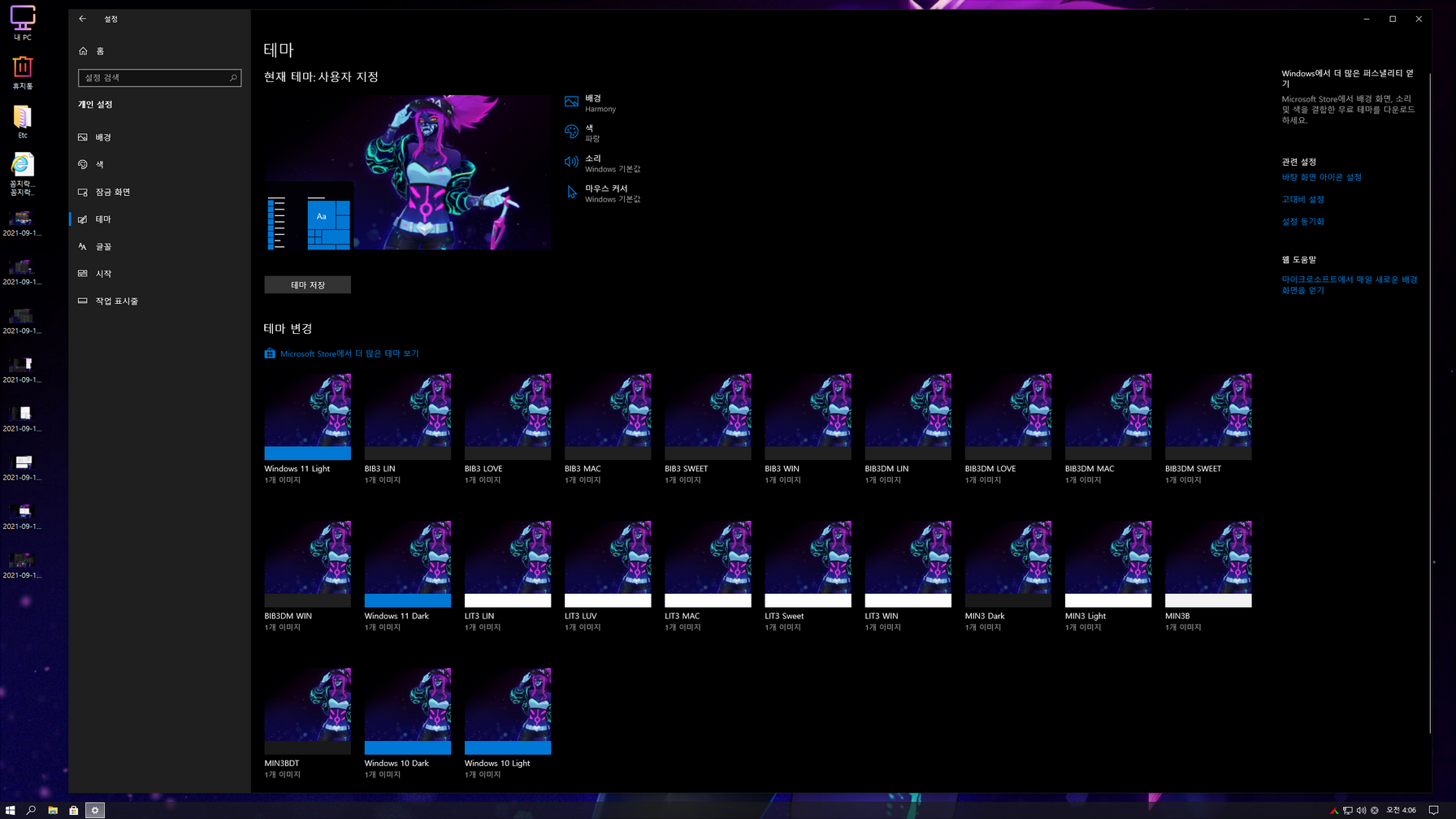Image resolution: width=1456 pixels, height=819 pixels.
Task: Click the settings window vertical scrollbar
Action: [1429, 402]
